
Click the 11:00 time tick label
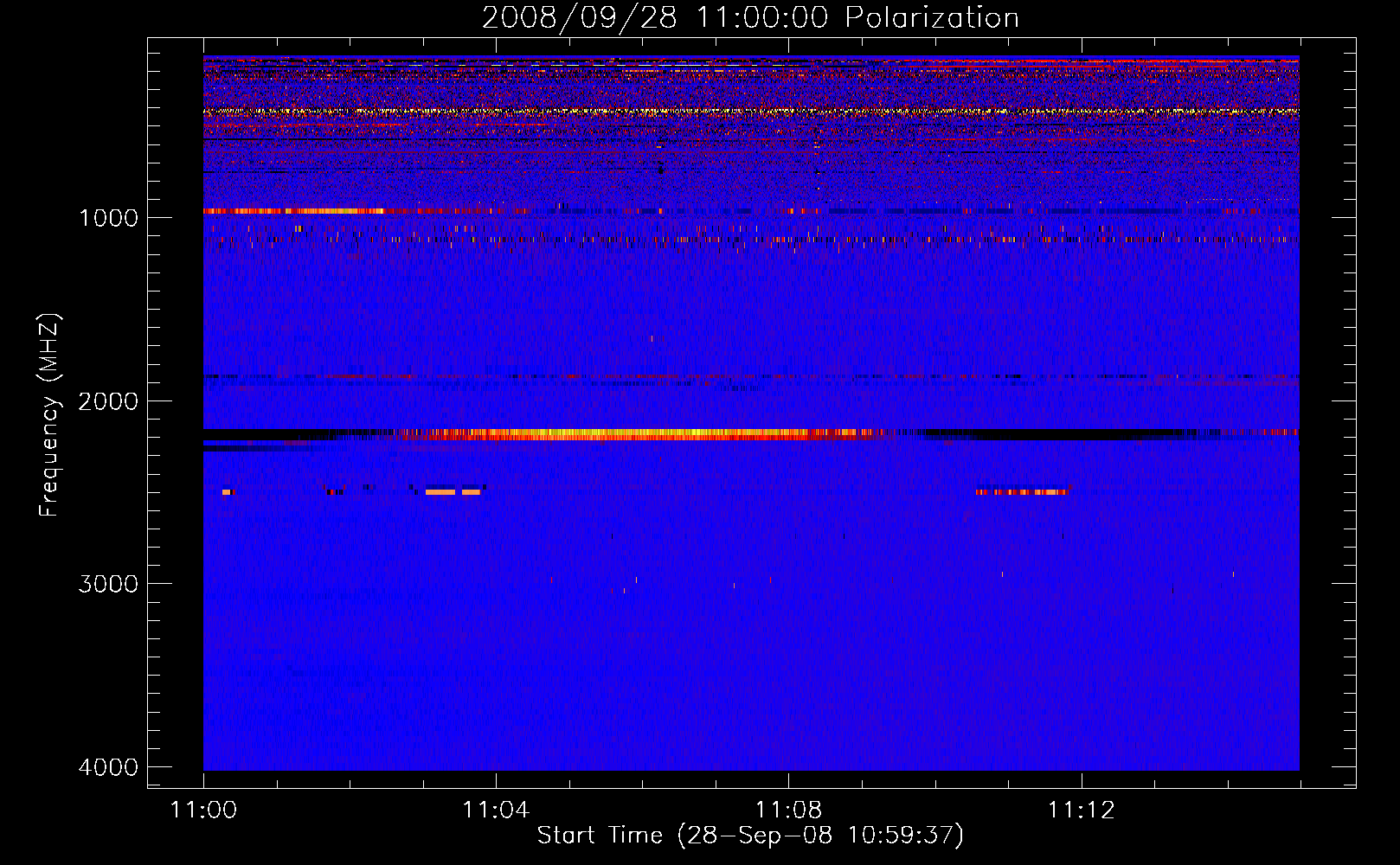[203, 810]
